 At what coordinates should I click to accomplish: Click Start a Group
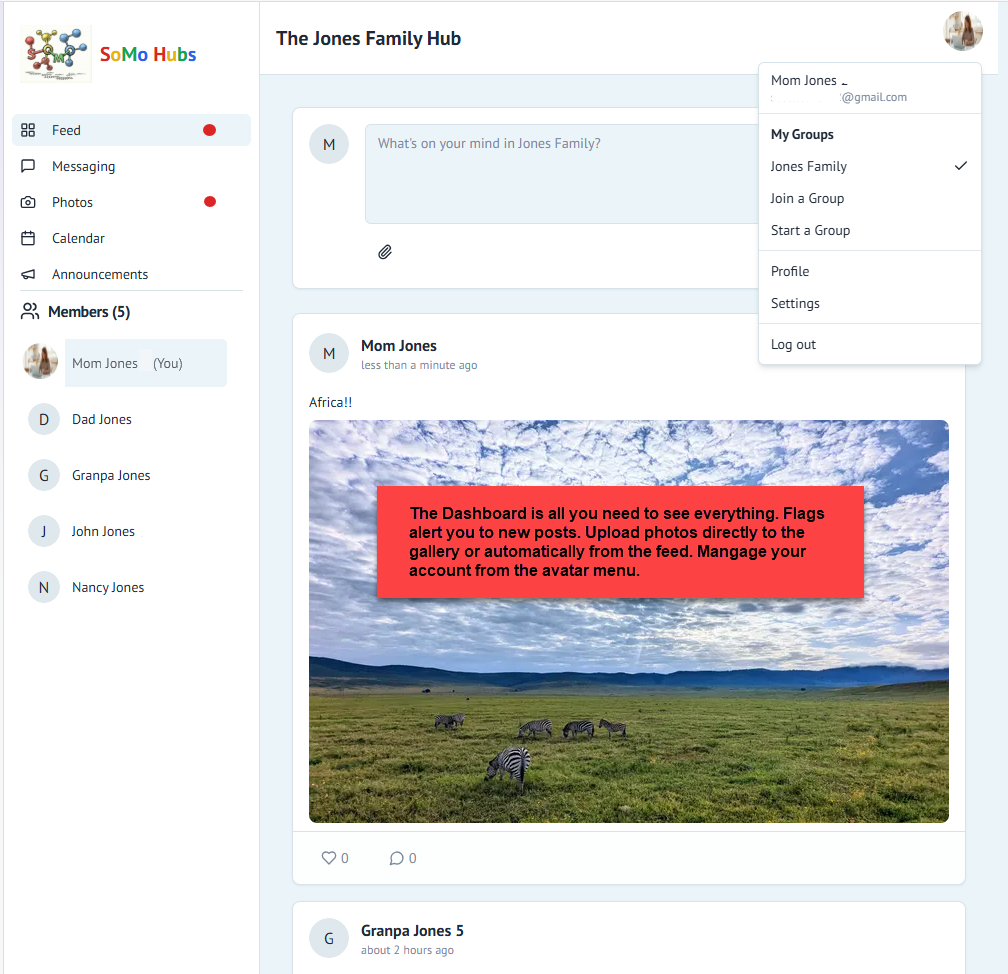click(x=810, y=230)
